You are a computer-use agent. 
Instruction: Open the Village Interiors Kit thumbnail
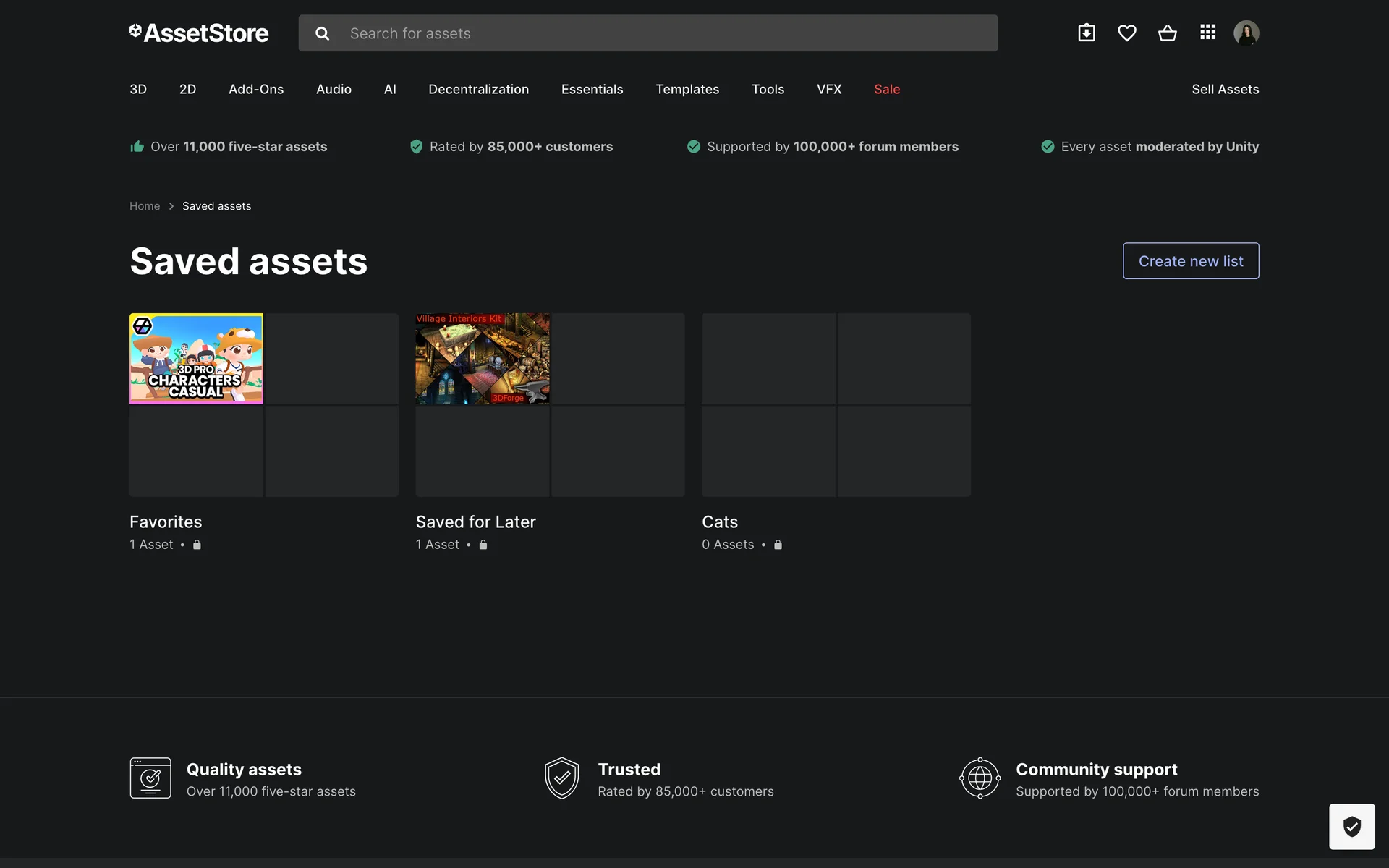point(483,359)
